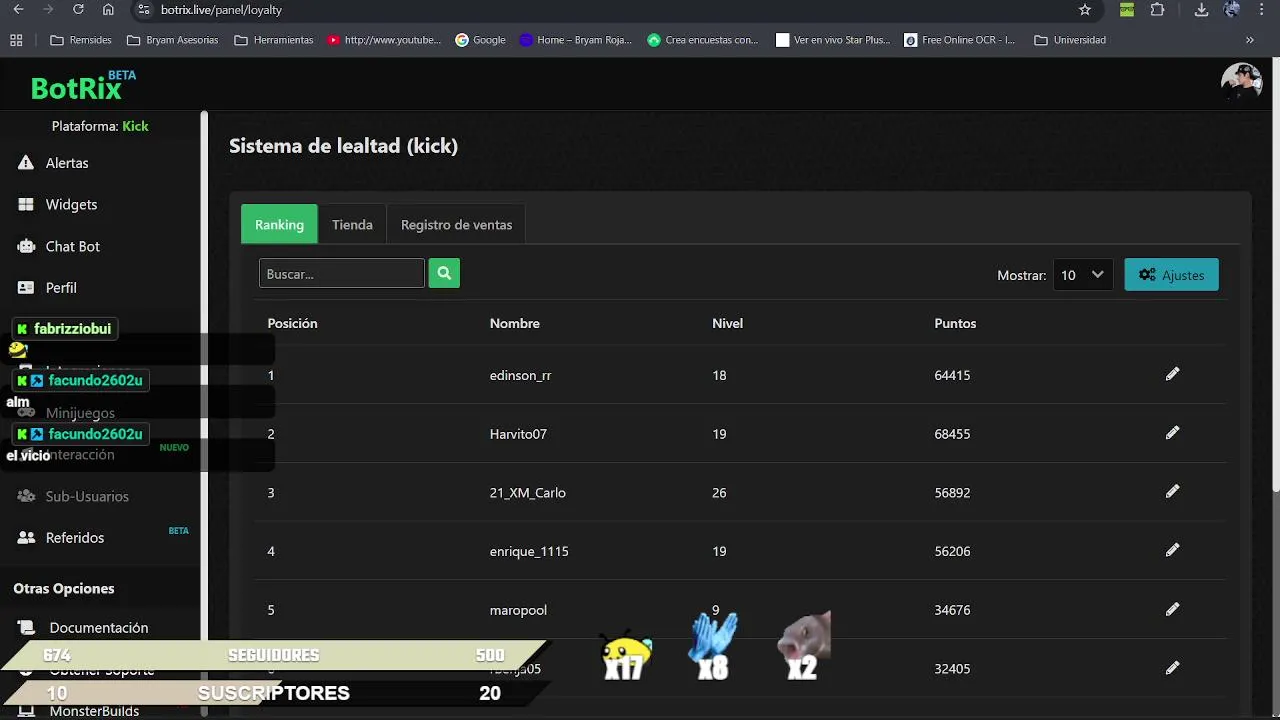Bookmark this page with the star icon
1280x720 pixels.
point(1085,10)
